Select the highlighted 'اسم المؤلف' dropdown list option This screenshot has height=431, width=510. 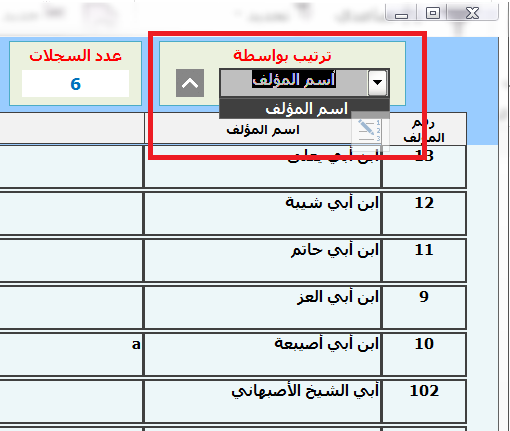point(304,109)
